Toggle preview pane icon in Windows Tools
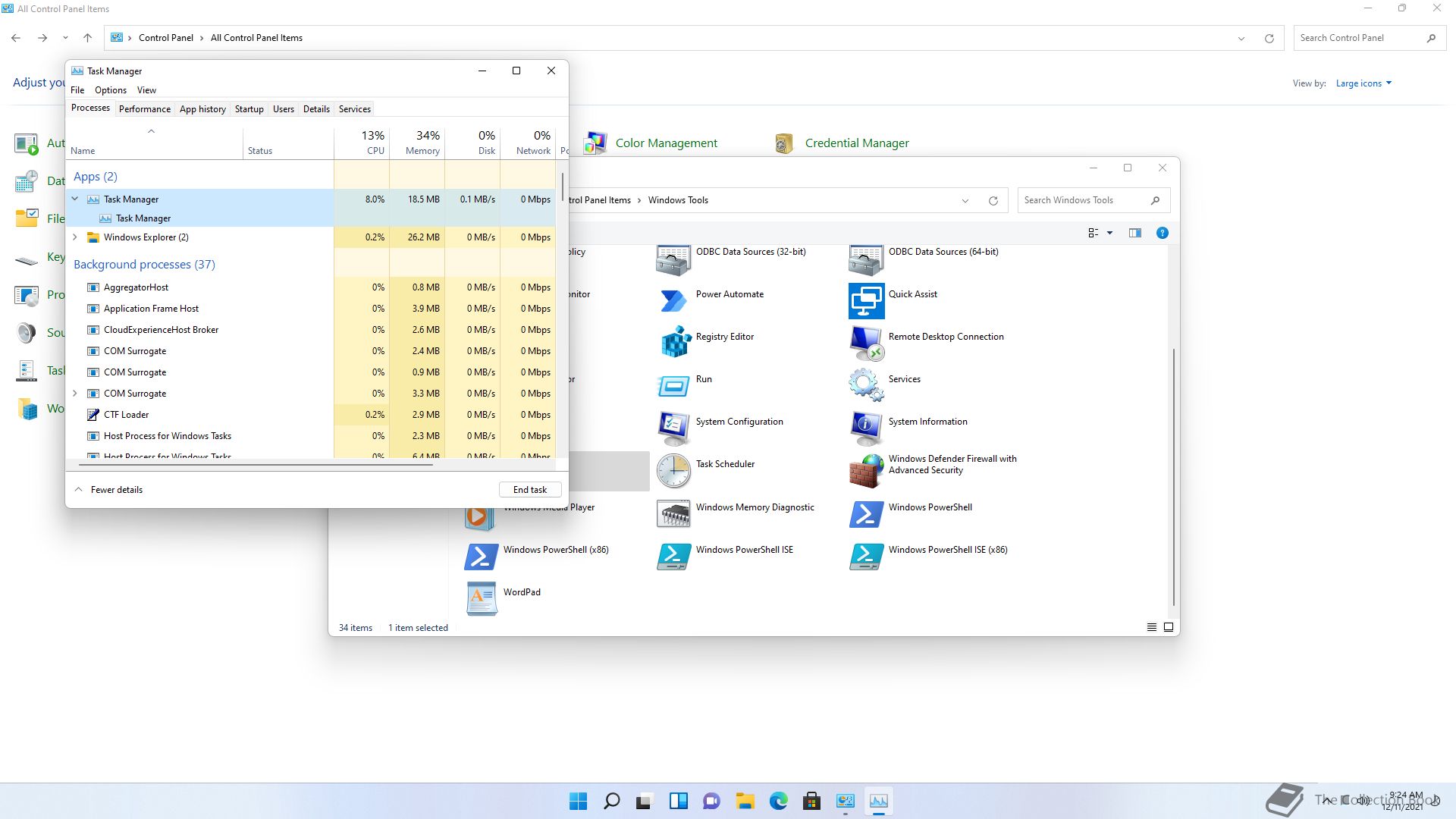The height and width of the screenshot is (819, 1456). tap(1134, 233)
